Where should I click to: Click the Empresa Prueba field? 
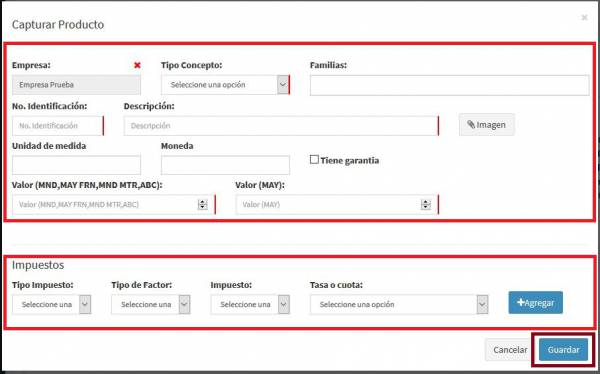[77, 85]
